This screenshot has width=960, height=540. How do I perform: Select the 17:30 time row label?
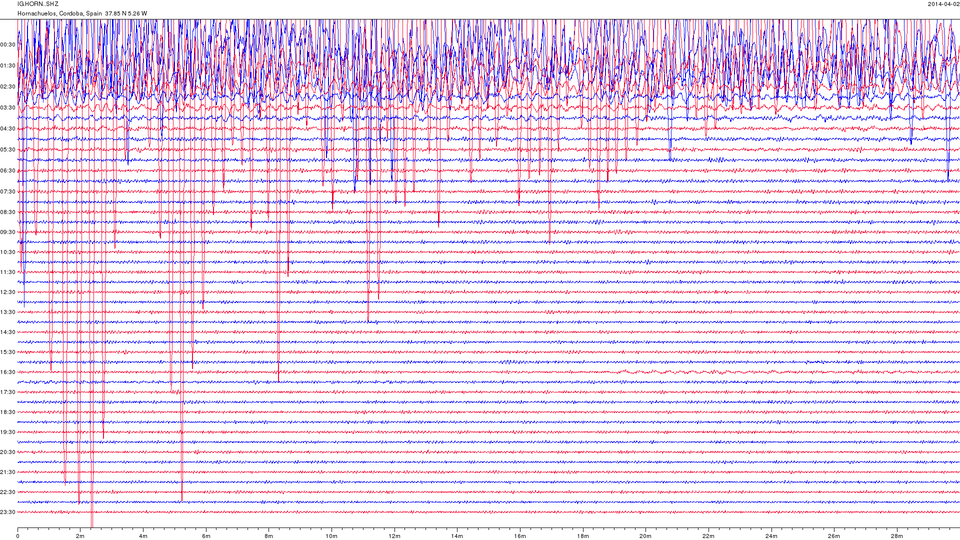(x=8, y=392)
